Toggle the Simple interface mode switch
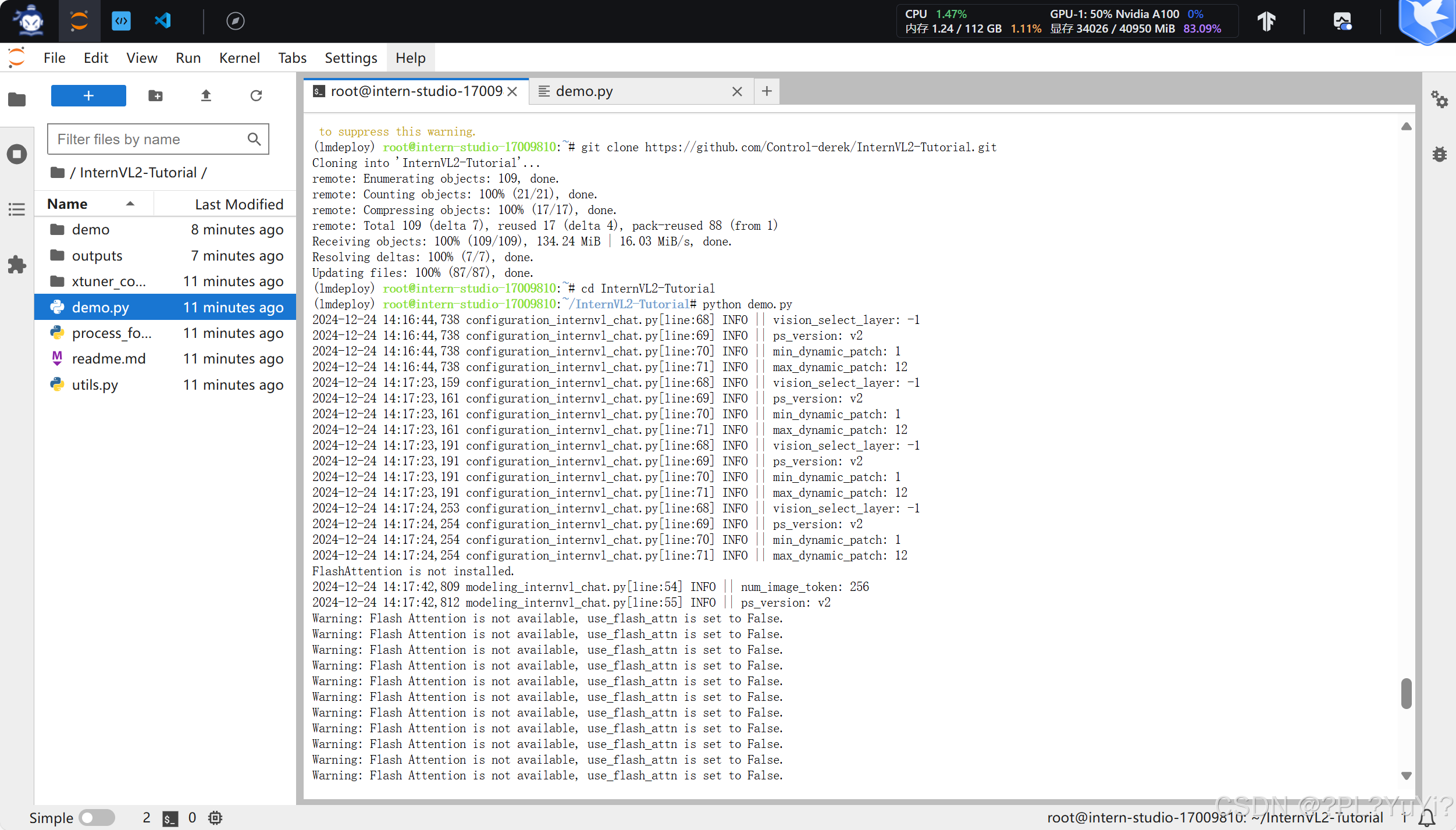Image resolution: width=1456 pixels, height=830 pixels. click(x=97, y=817)
